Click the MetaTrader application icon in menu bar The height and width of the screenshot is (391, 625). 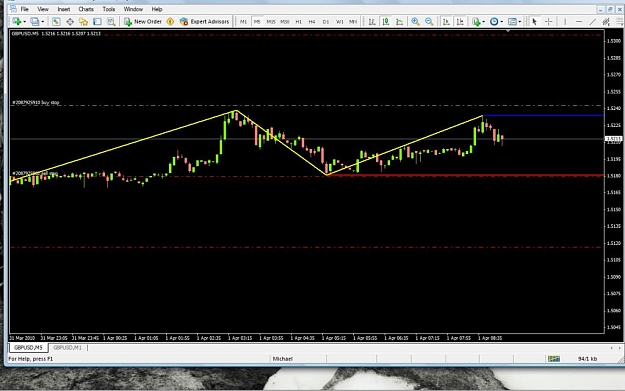pyautogui.click(x=13, y=9)
